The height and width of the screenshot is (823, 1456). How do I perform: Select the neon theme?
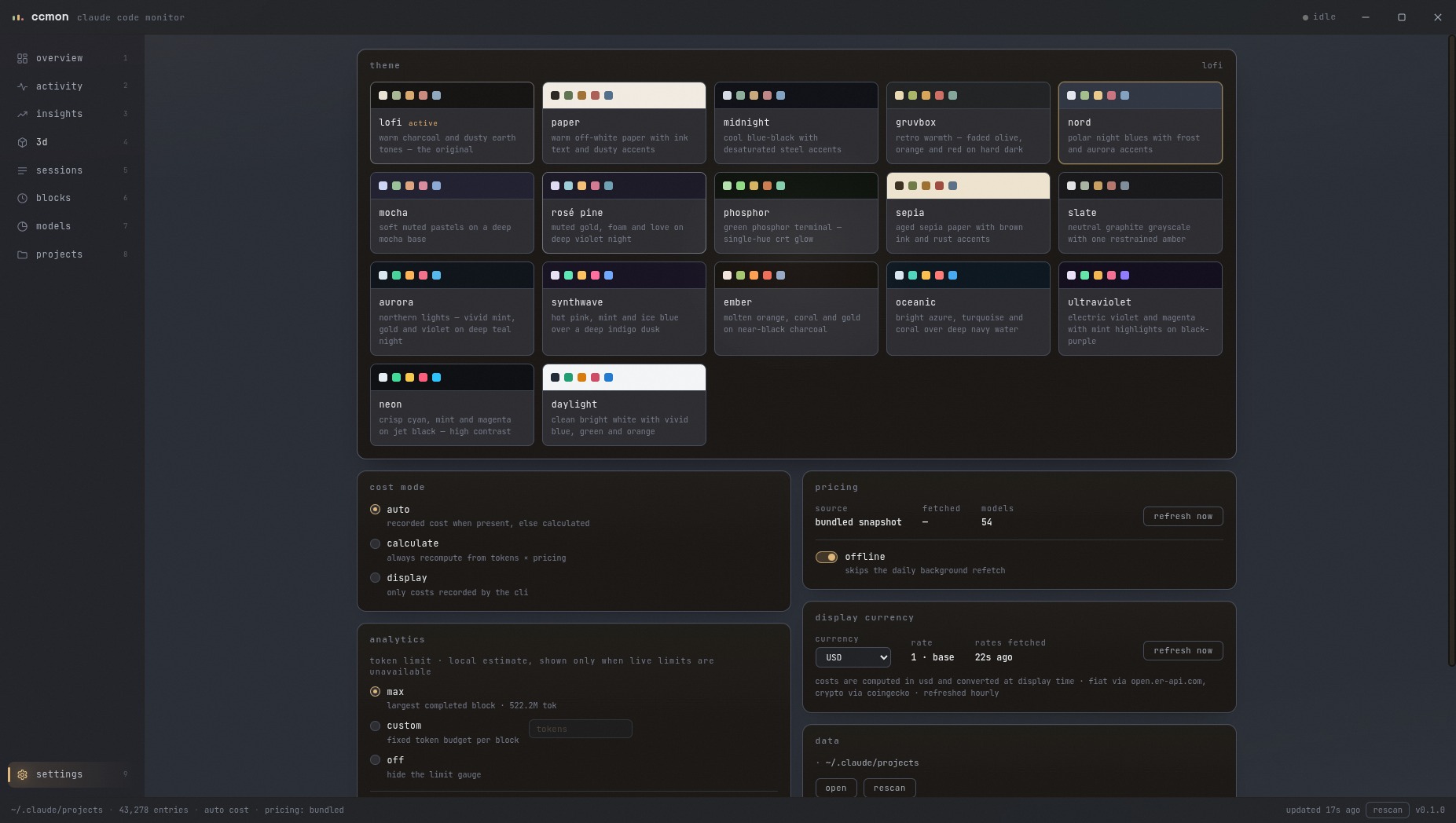tap(452, 404)
